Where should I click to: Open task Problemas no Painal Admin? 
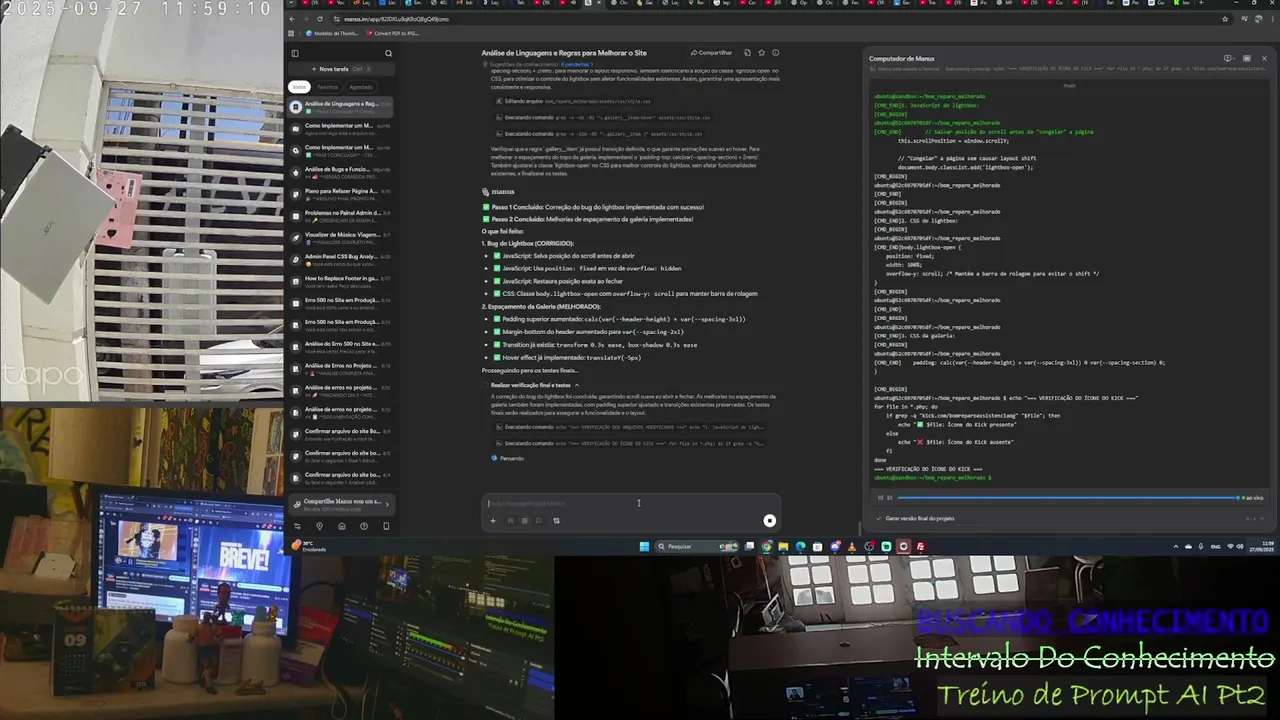click(x=341, y=216)
